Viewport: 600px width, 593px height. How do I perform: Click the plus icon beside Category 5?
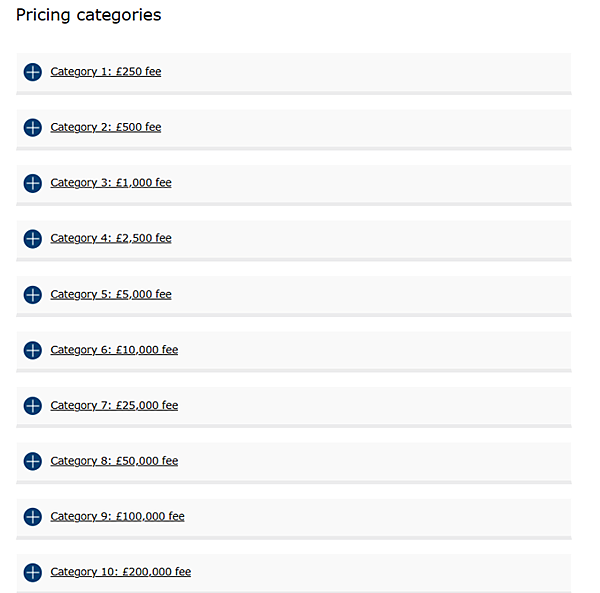pyautogui.click(x=33, y=295)
